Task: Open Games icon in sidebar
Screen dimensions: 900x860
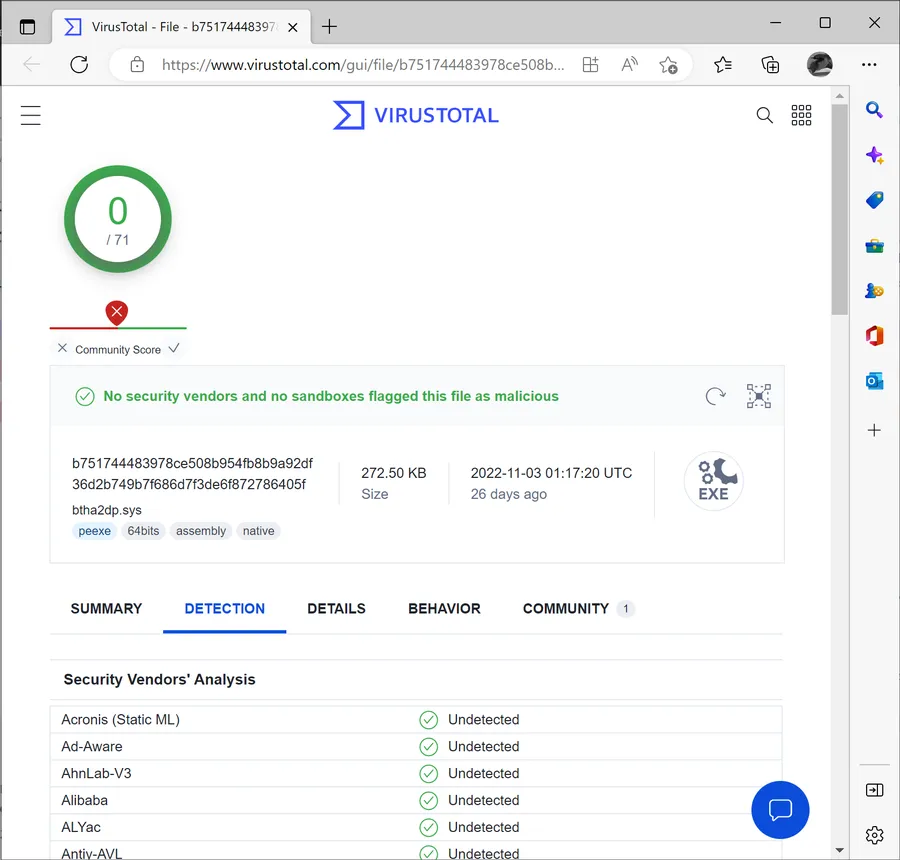Action: click(874, 291)
